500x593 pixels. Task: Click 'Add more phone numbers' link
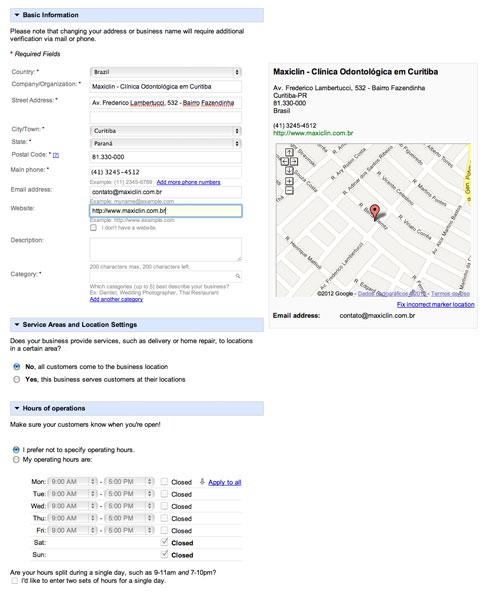pyautogui.click(x=188, y=182)
